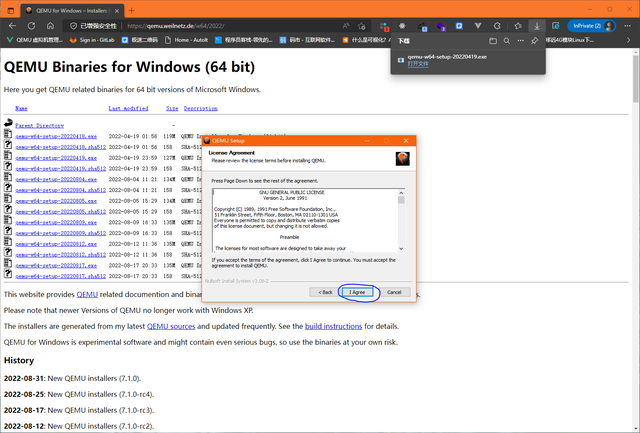Open the read aloud icon in address bar

346,26
